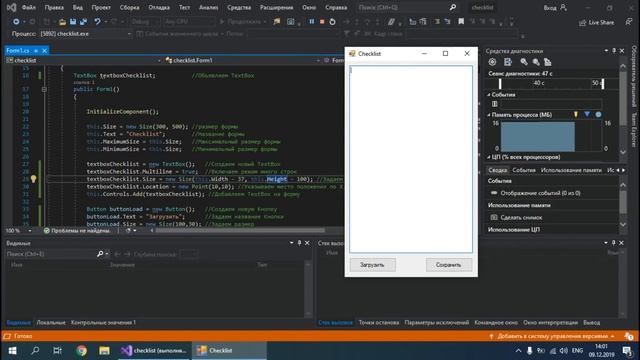Switch to the Точки останова tab
The width and height of the screenshot is (640, 360).
(x=379, y=322)
